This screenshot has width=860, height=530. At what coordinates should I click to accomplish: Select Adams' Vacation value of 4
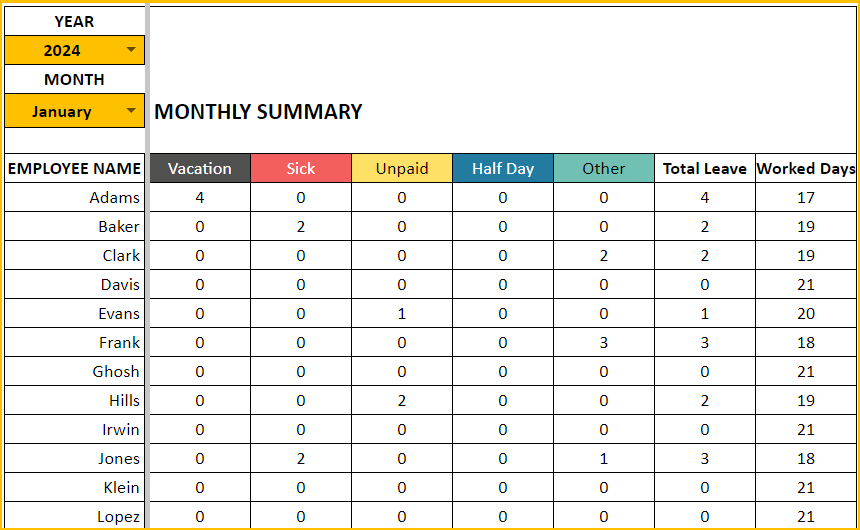point(200,198)
